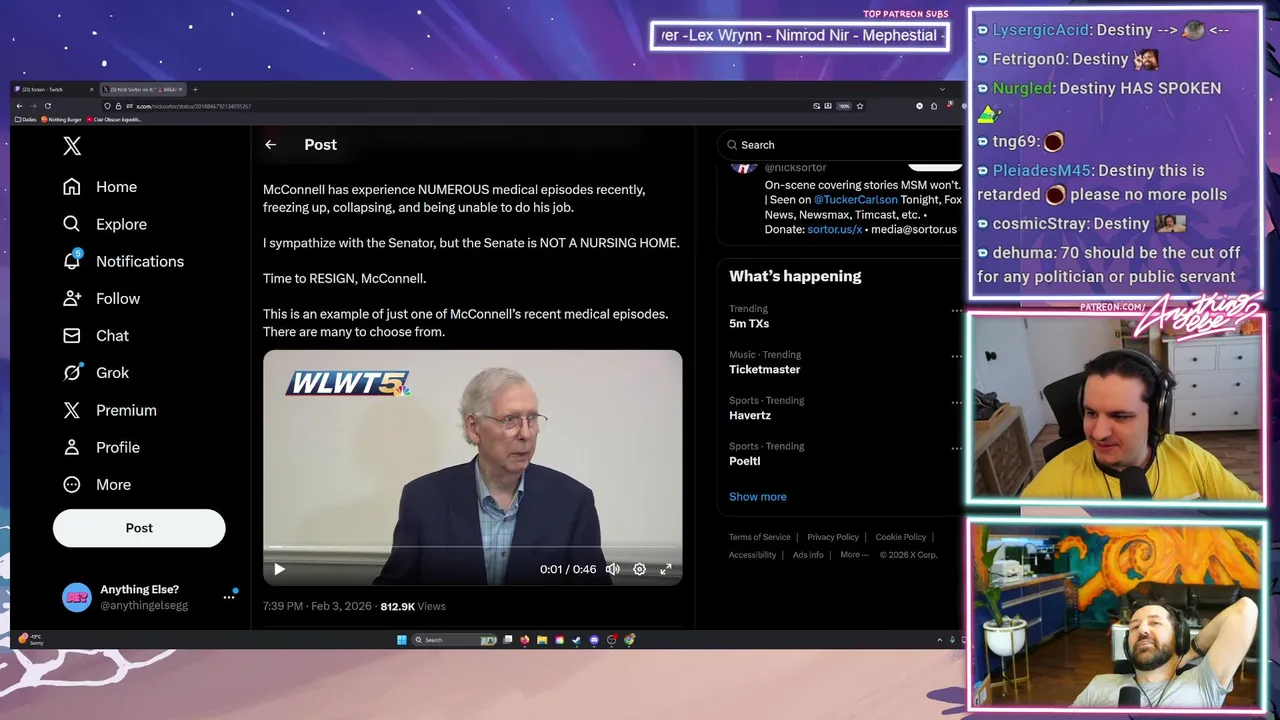Open the taskbar weather widget
This screenshot has height=720, width=1280.
tap(31, 639)
